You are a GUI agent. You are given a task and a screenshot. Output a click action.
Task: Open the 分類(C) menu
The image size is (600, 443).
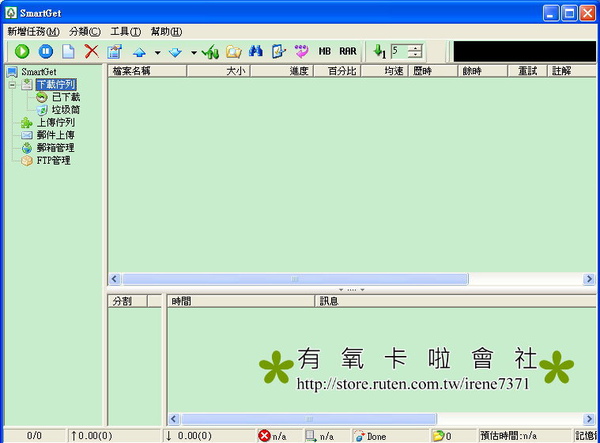pos(85,32)
